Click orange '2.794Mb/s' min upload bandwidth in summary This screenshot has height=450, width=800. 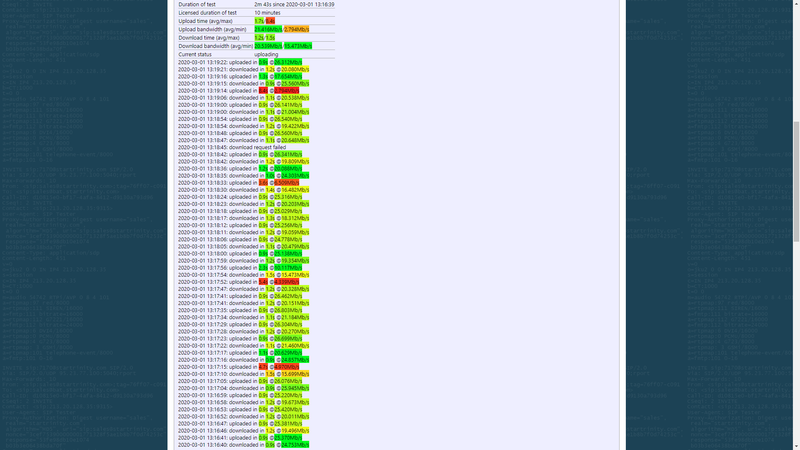[x=296, y=29]
